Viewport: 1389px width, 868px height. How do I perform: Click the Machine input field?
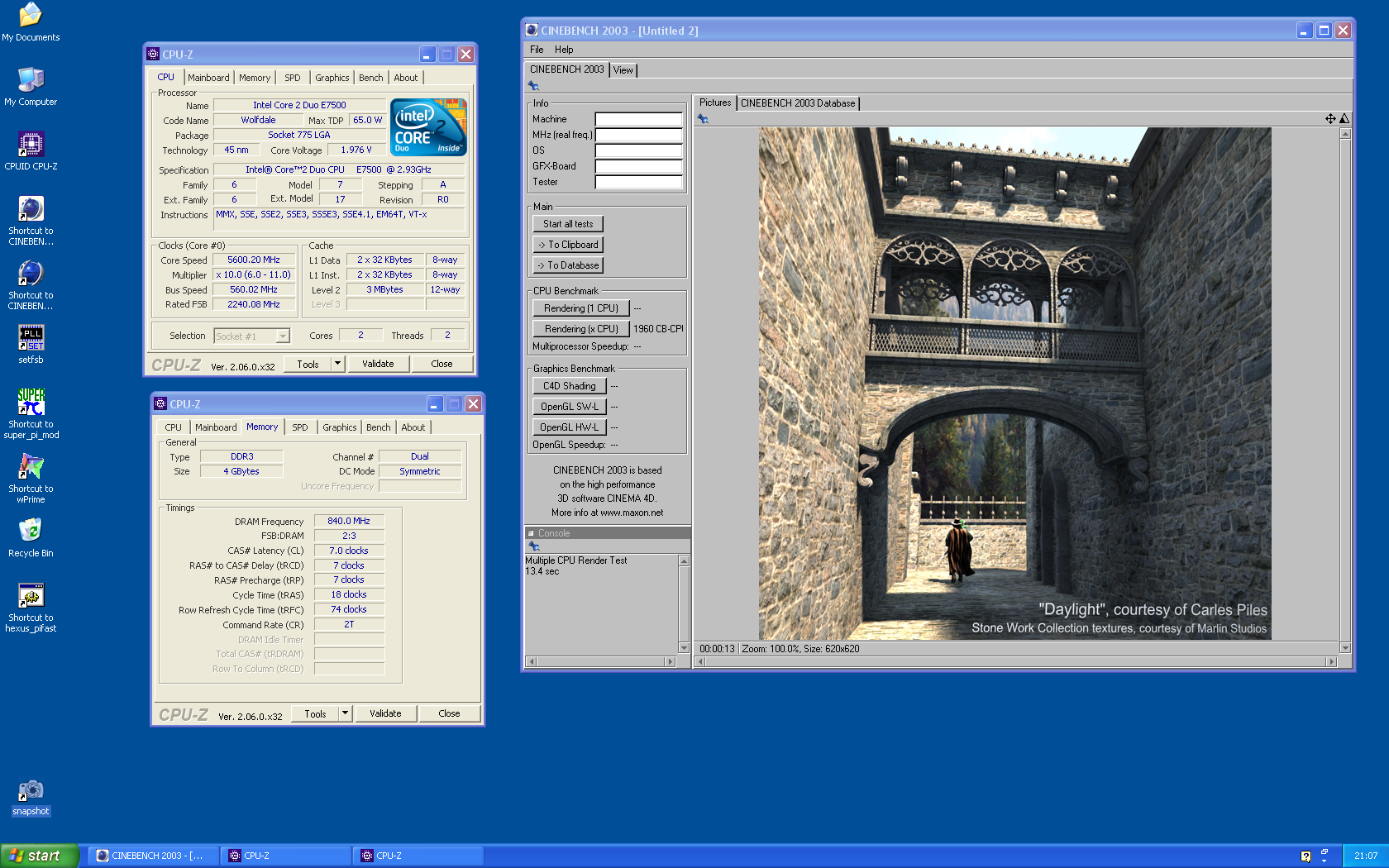click(x=638, y=119)
